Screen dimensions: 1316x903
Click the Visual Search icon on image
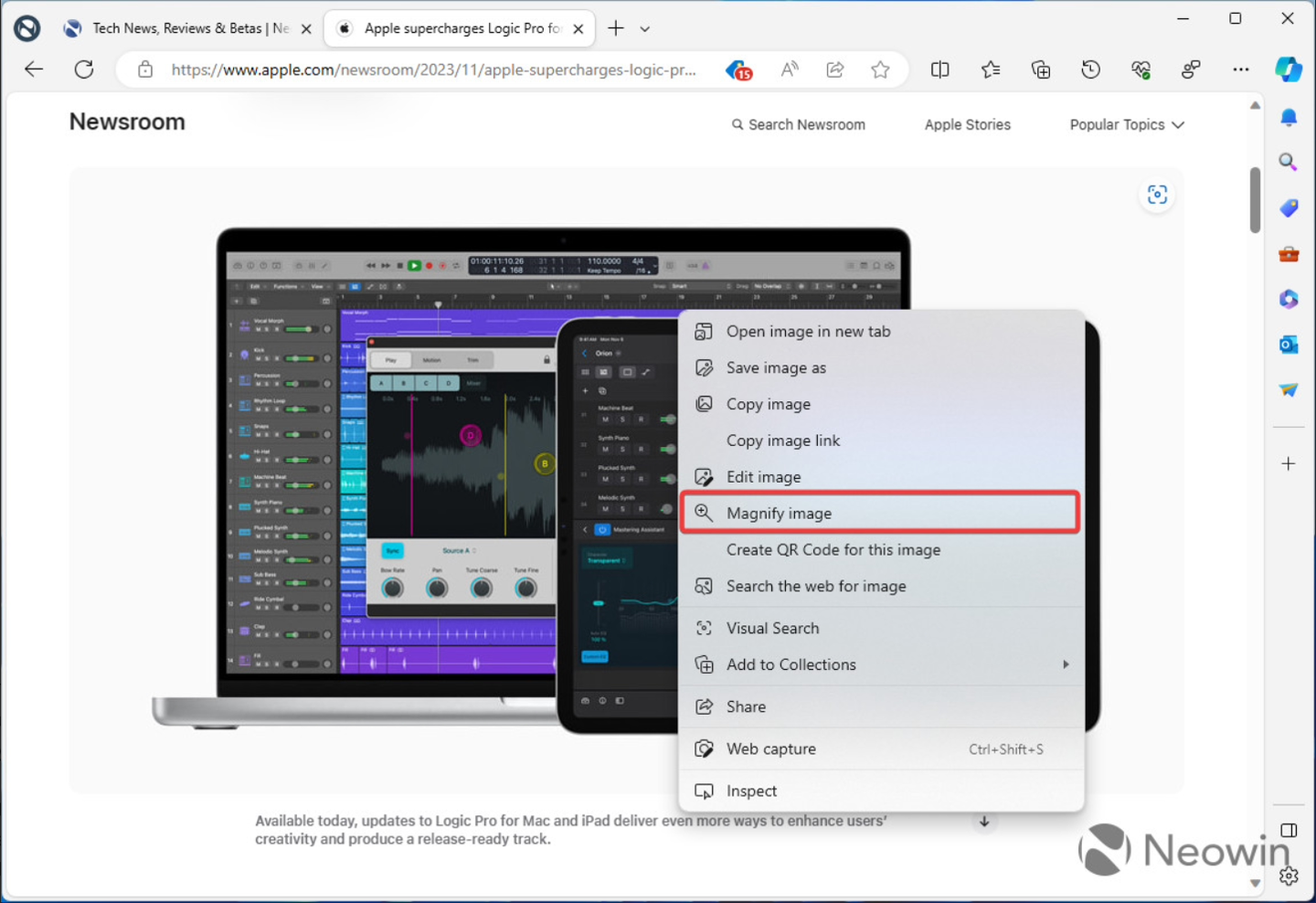(1157, 195)
